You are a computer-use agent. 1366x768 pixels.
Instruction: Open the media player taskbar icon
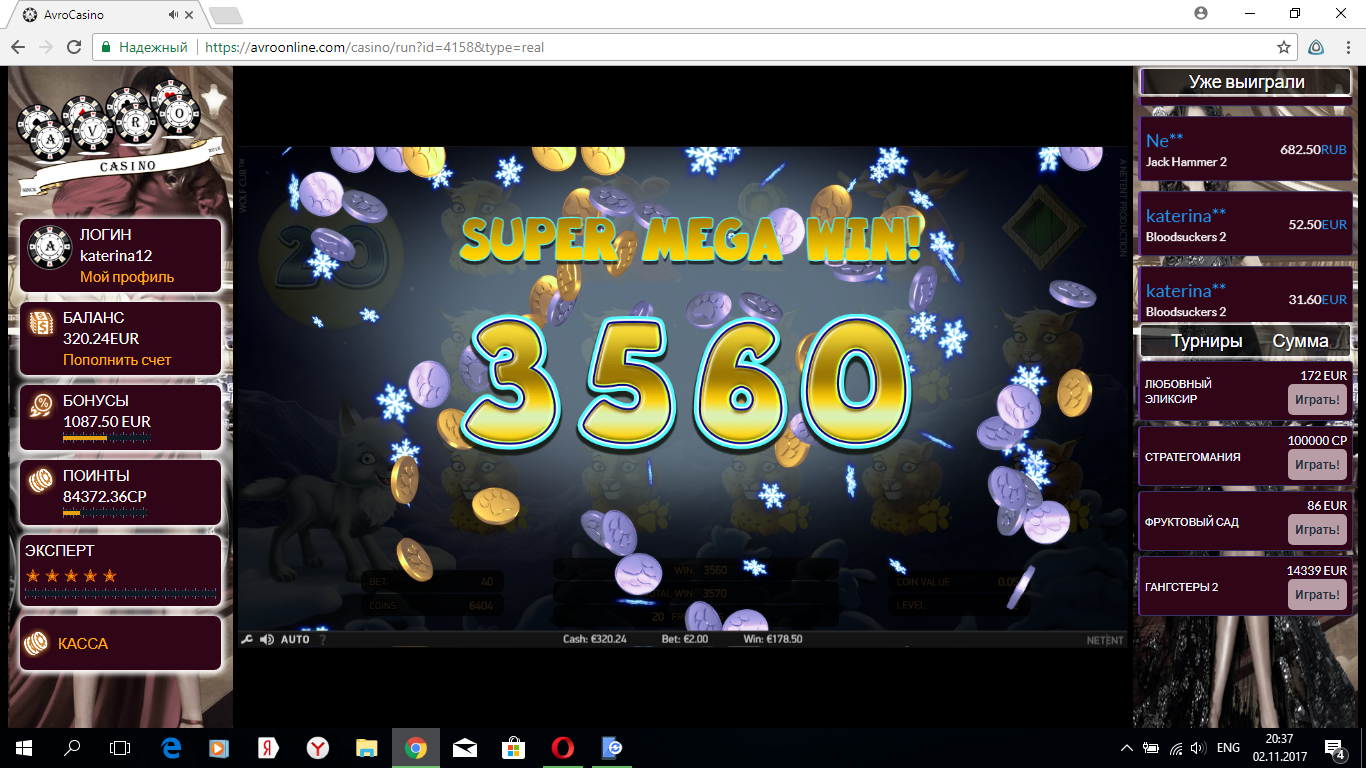(x=219, y=747)
